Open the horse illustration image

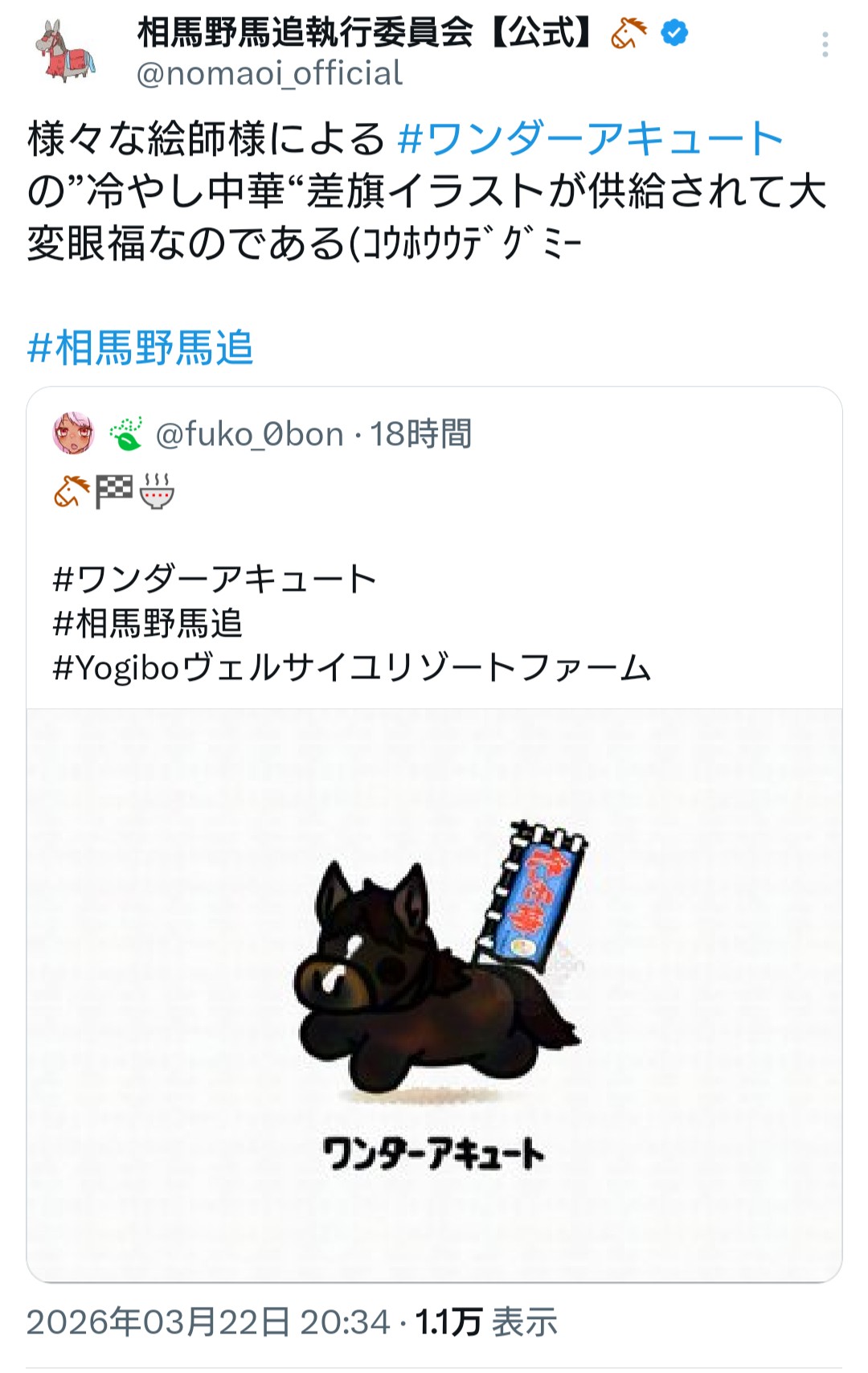434,995
